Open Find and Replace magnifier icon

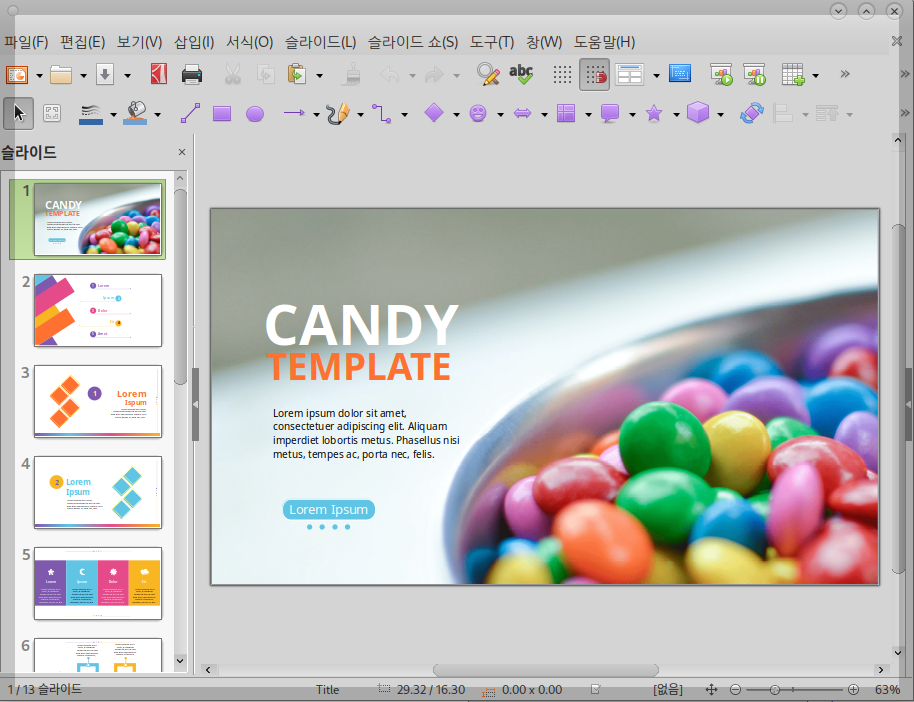pos(488,75)
